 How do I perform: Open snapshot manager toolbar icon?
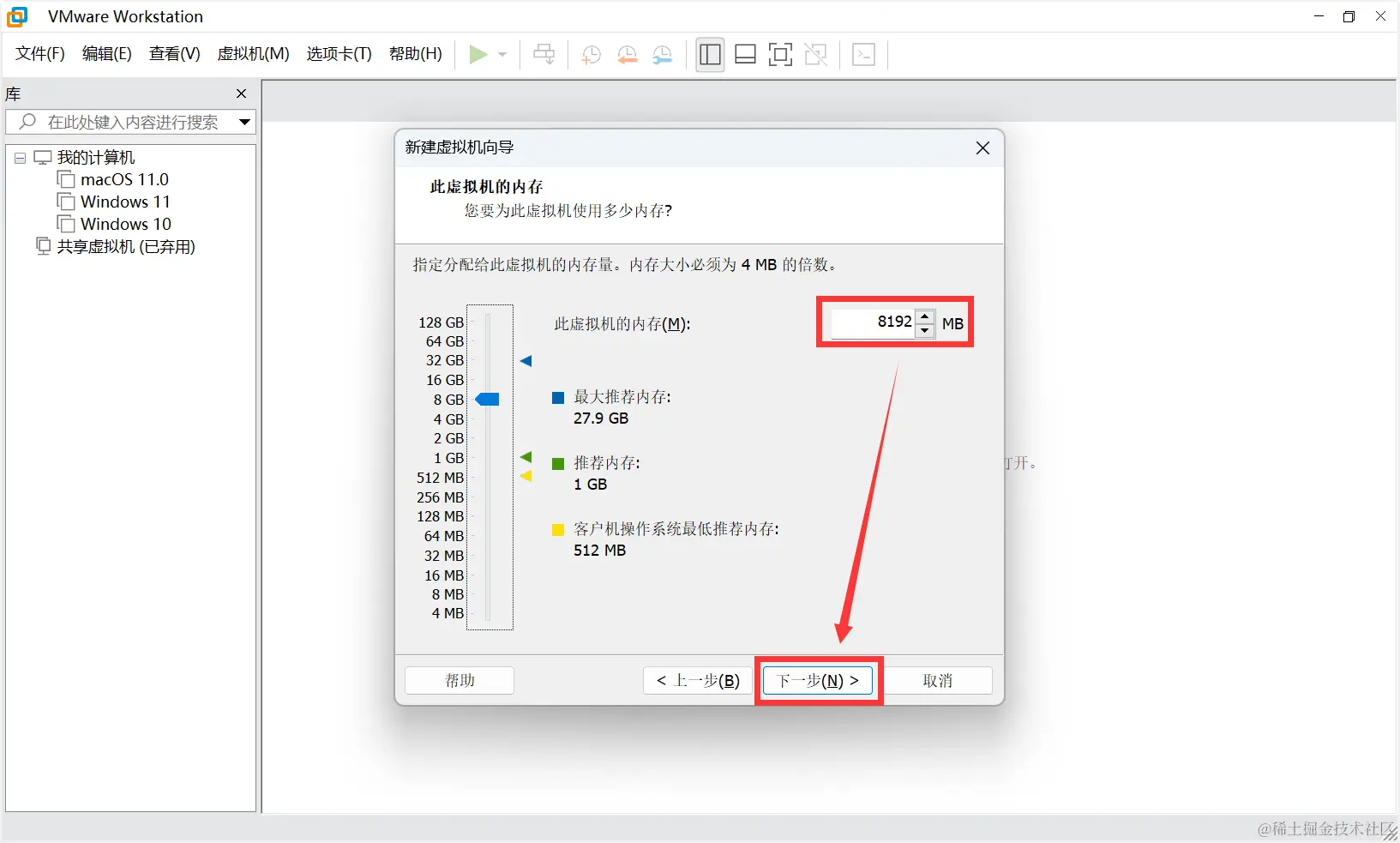click(662, 55)
